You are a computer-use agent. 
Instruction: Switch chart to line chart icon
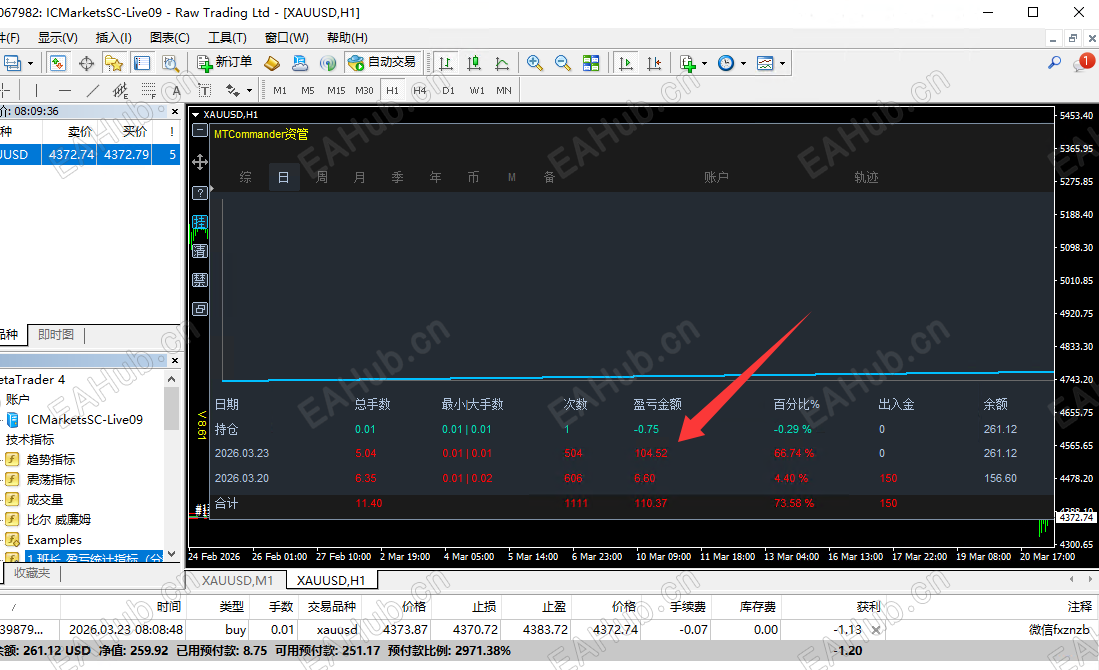point(502,63)
